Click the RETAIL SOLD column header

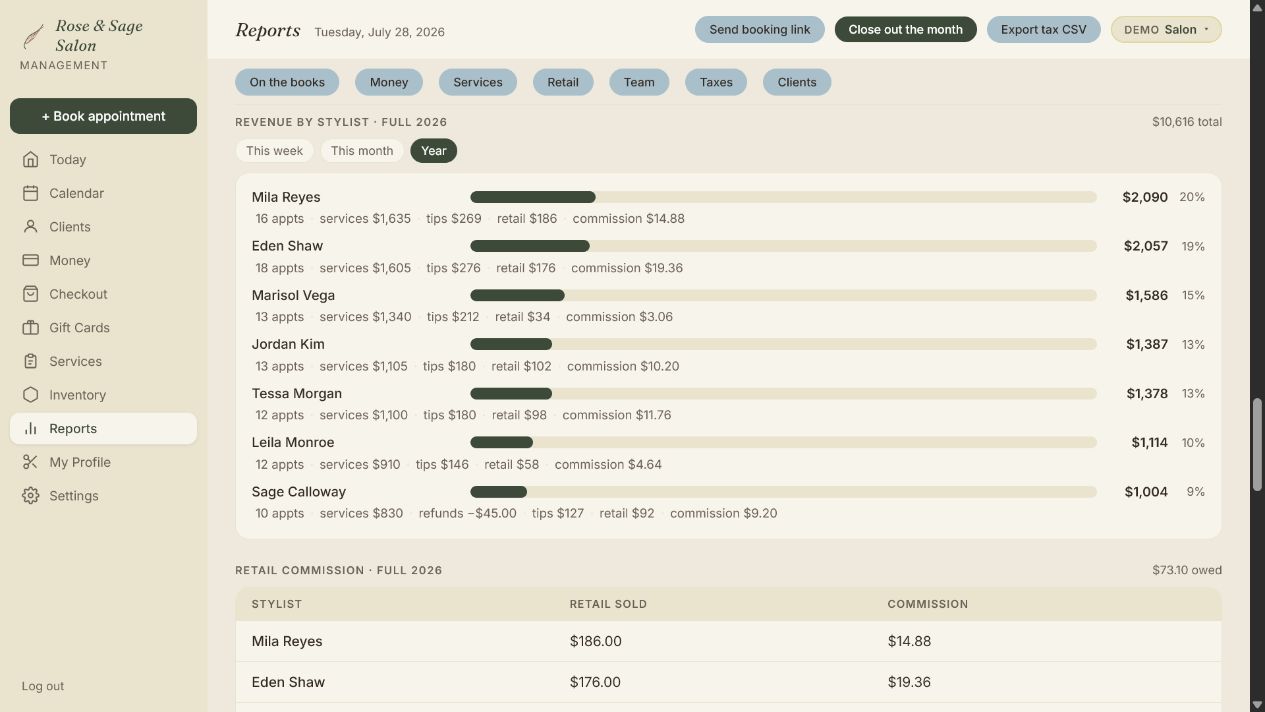click(608, 604)
